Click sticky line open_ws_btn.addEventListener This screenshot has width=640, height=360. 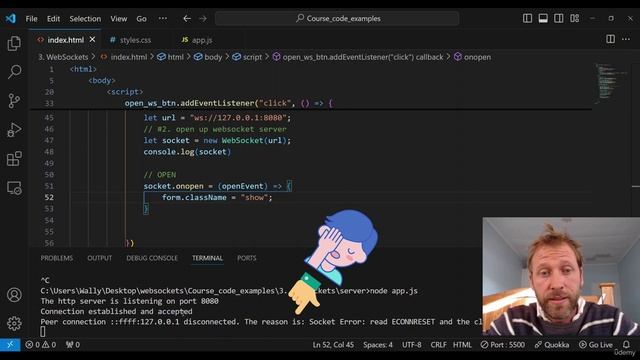tap(229, 103)
